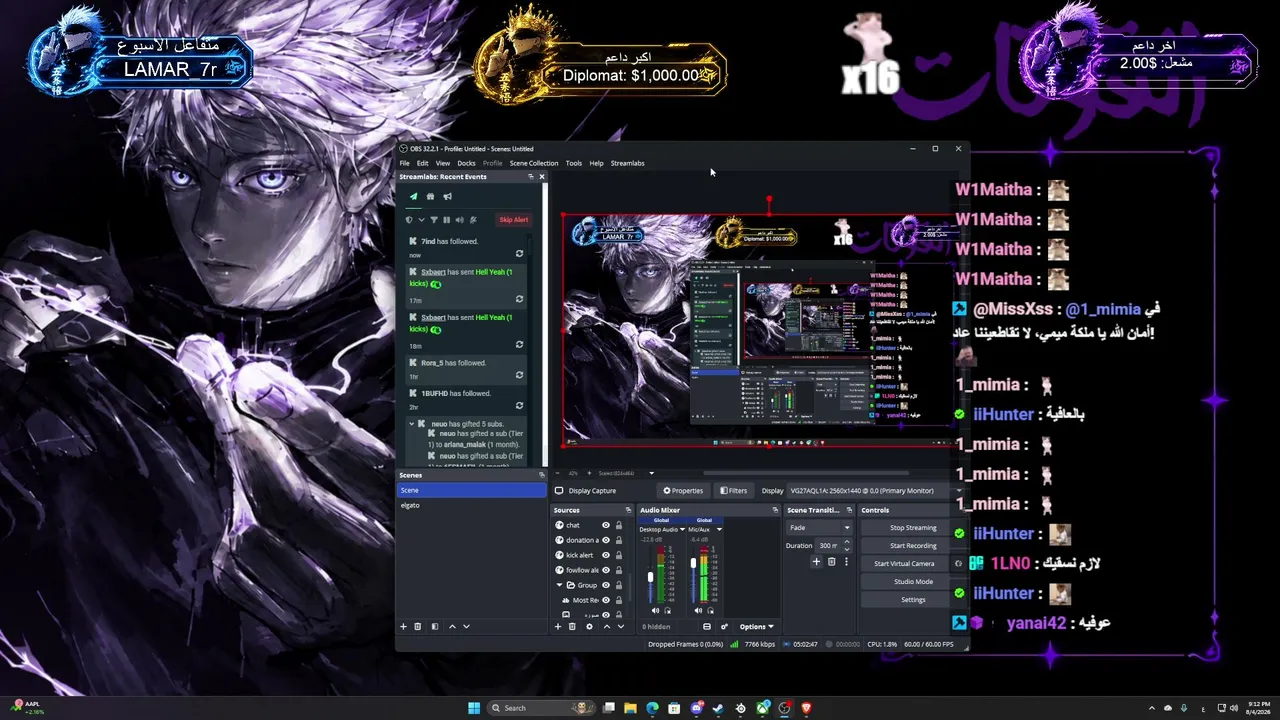This screenshot has width=1280, height=720.
Task: Open the Mic/Aux channel dropdown menu
Action: coord(719,529)
